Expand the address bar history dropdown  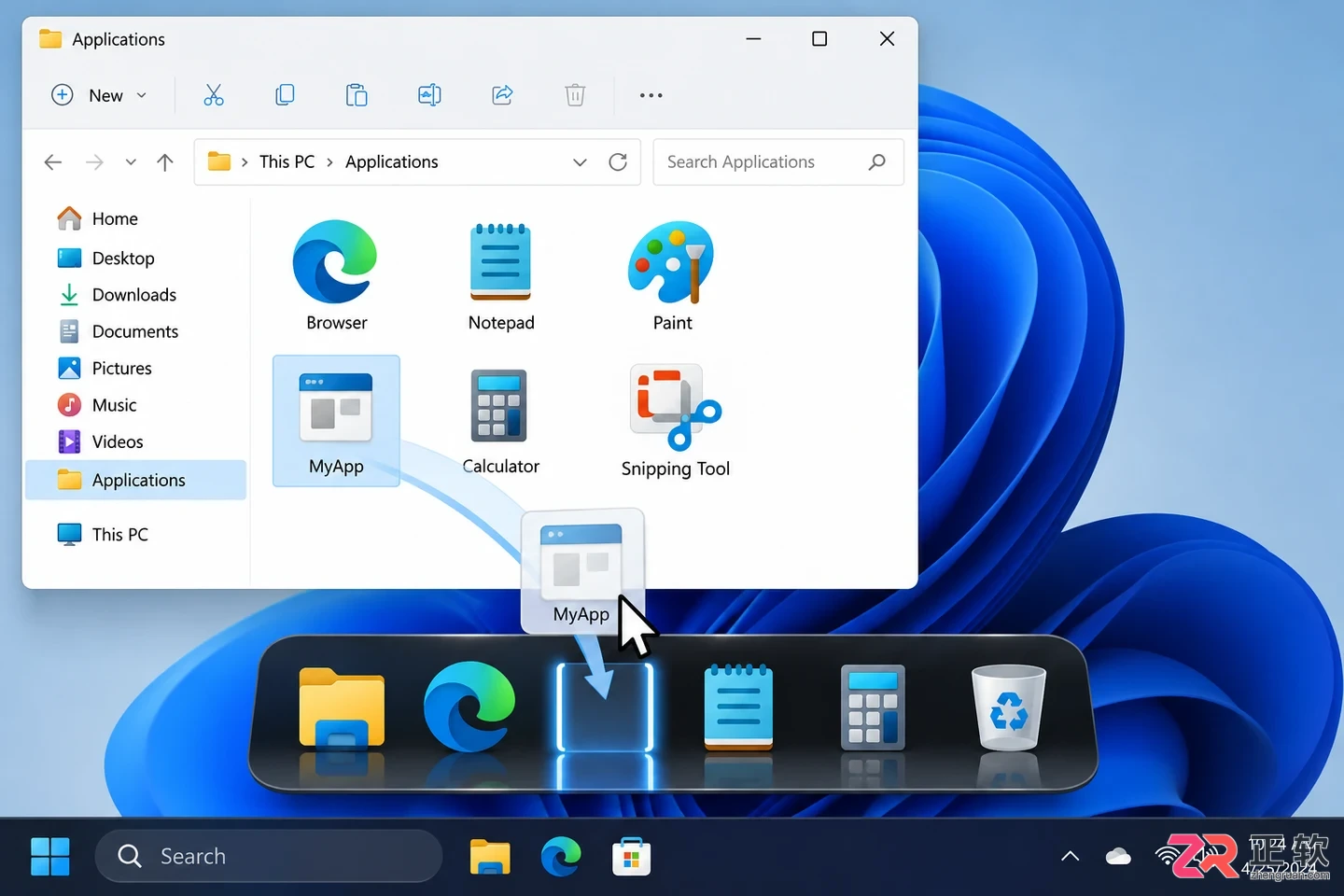(x=580, y=162)
